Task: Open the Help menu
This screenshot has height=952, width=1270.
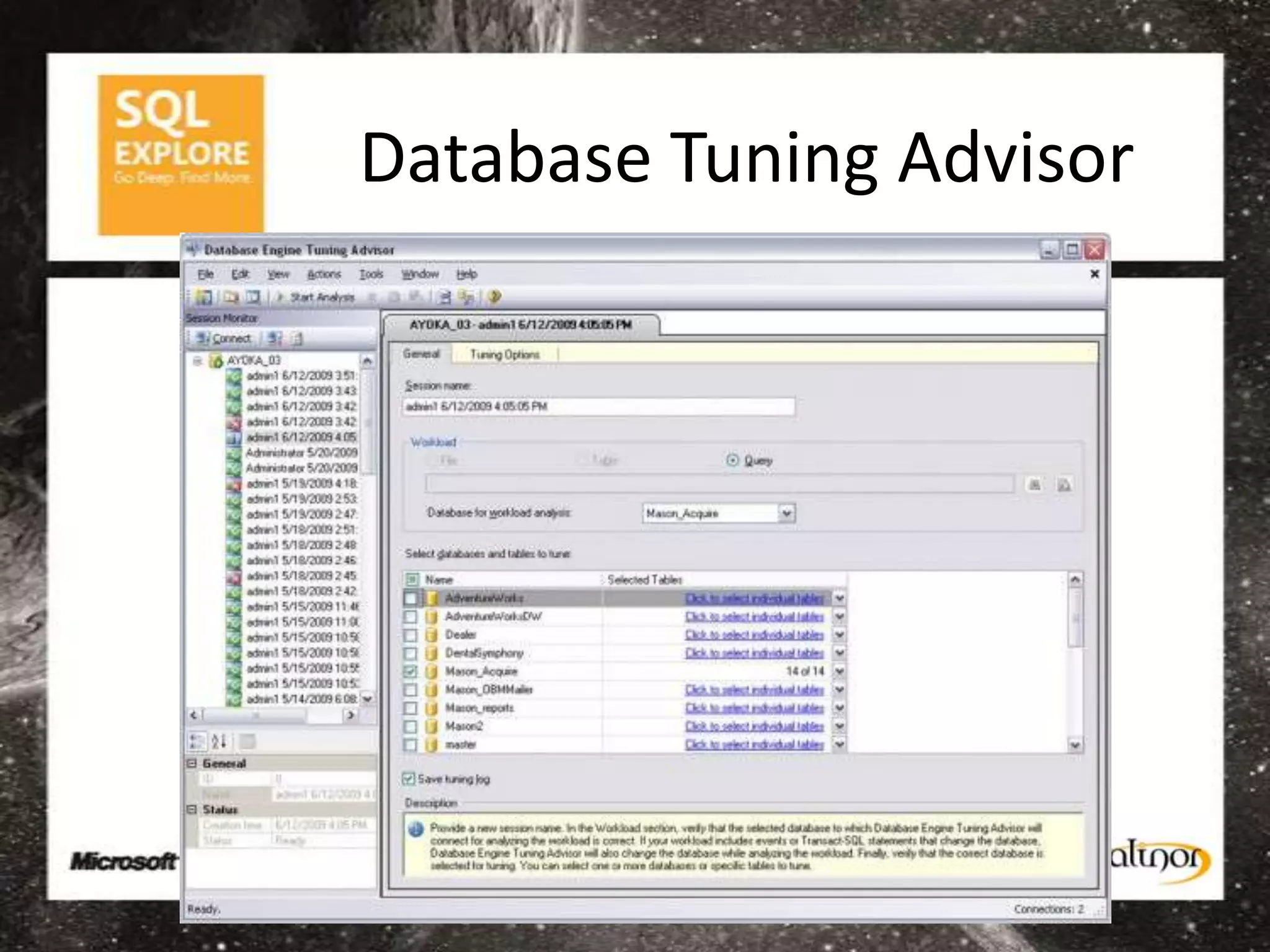Action: (x=467, y=274)
